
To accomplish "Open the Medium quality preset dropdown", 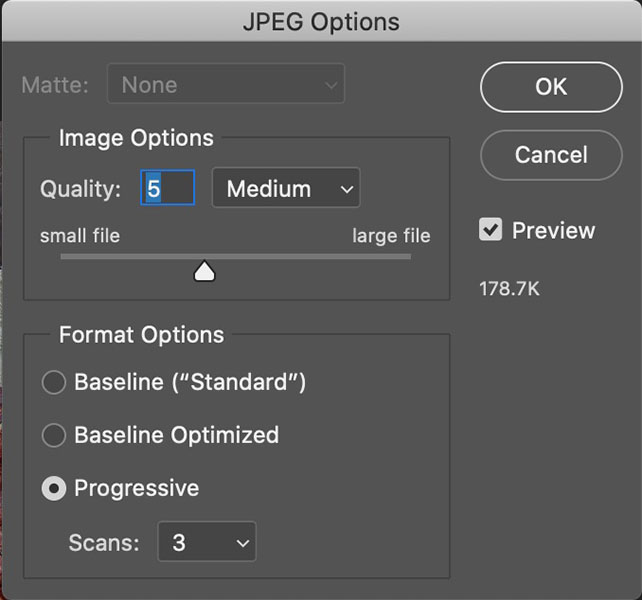I will coord(286,188).
